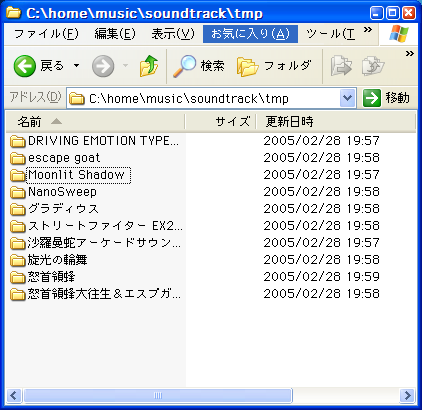The image size is (422, 410).
Task: Select the 怒首領蜂大往生&エスプガ folder icon
Action: tap(18, 294)
